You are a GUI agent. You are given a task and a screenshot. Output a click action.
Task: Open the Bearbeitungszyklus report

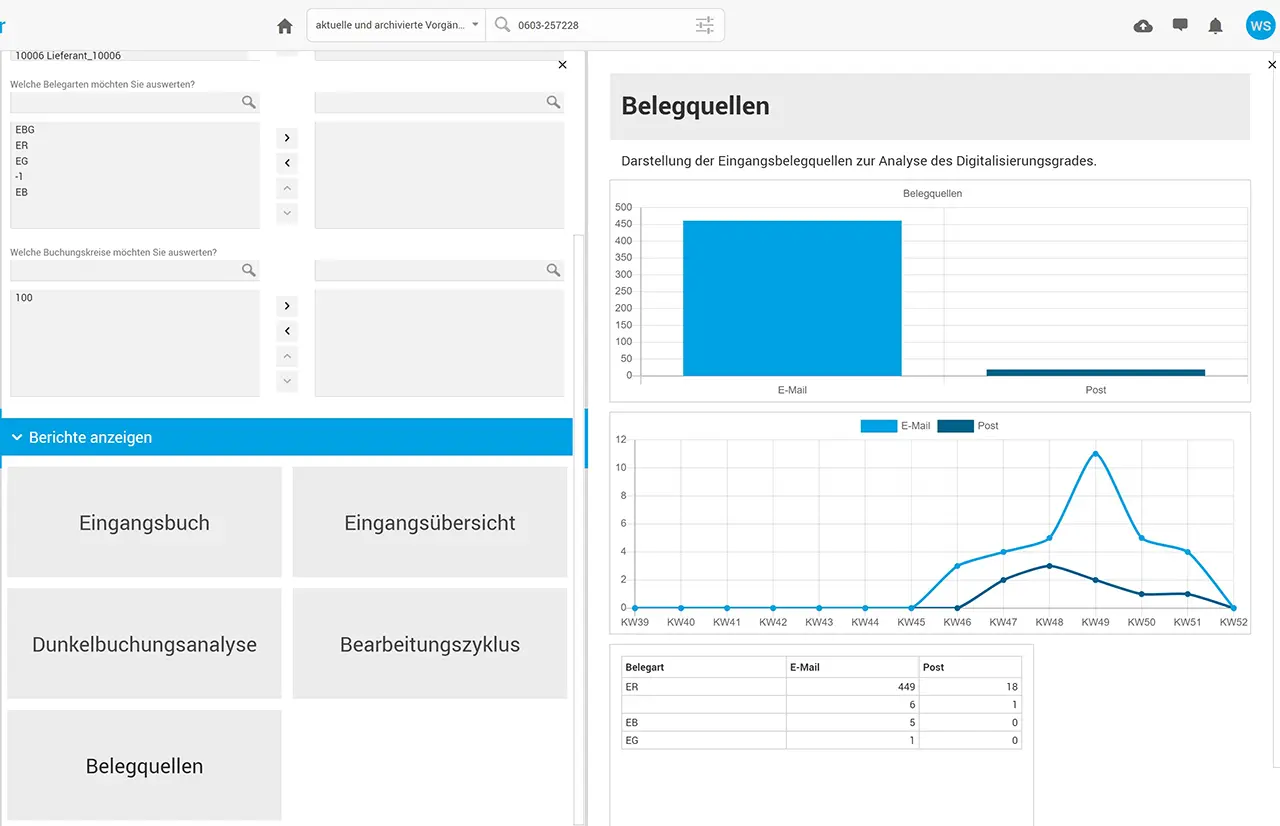tap(430, 645)
